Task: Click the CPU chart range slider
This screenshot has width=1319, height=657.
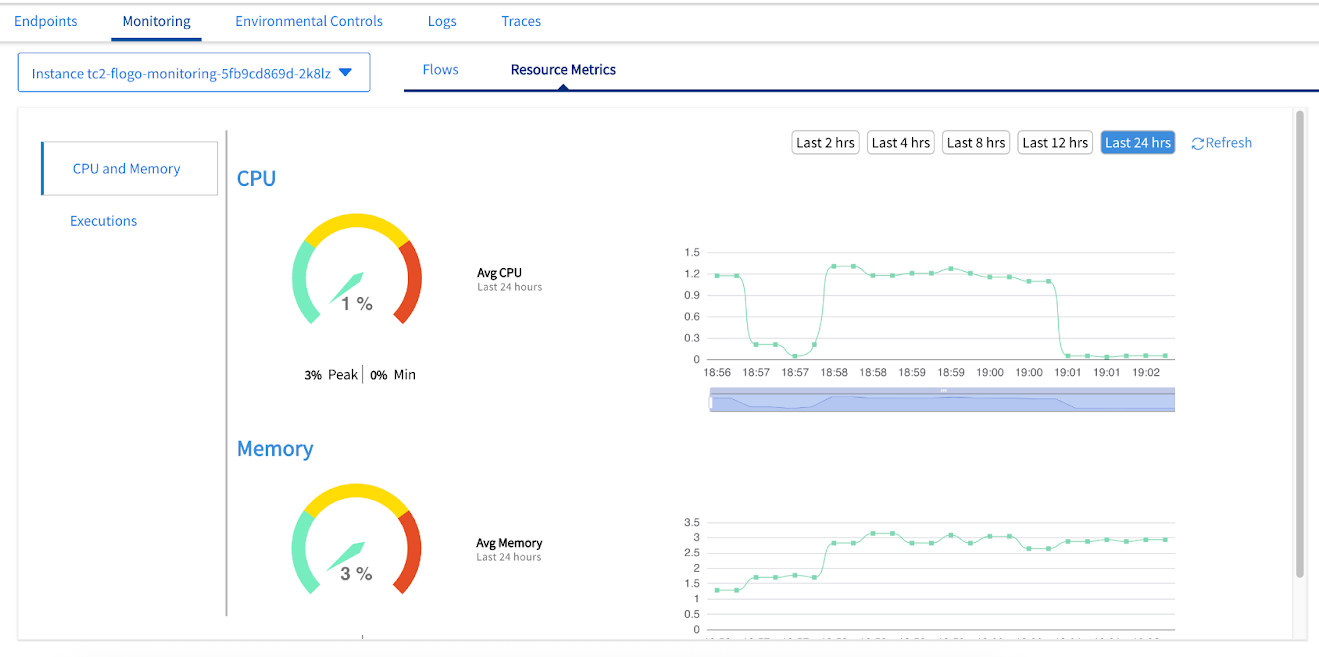Action: pyautogui.click(x=941, y=401)
